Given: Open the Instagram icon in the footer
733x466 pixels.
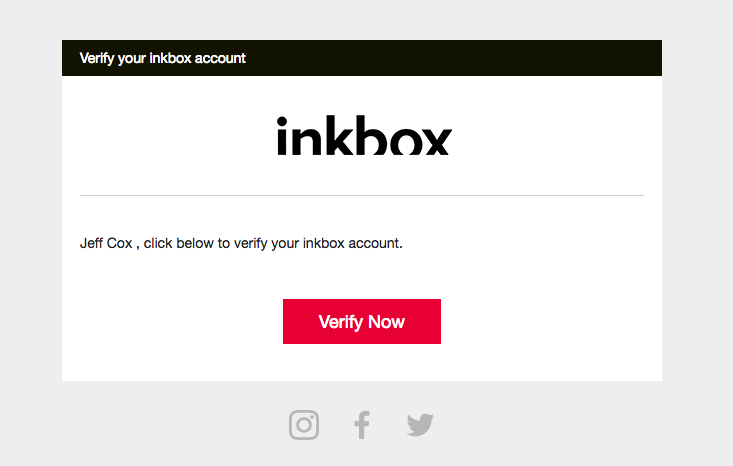Looking at the screenshot, I should (x=304, y=425).
